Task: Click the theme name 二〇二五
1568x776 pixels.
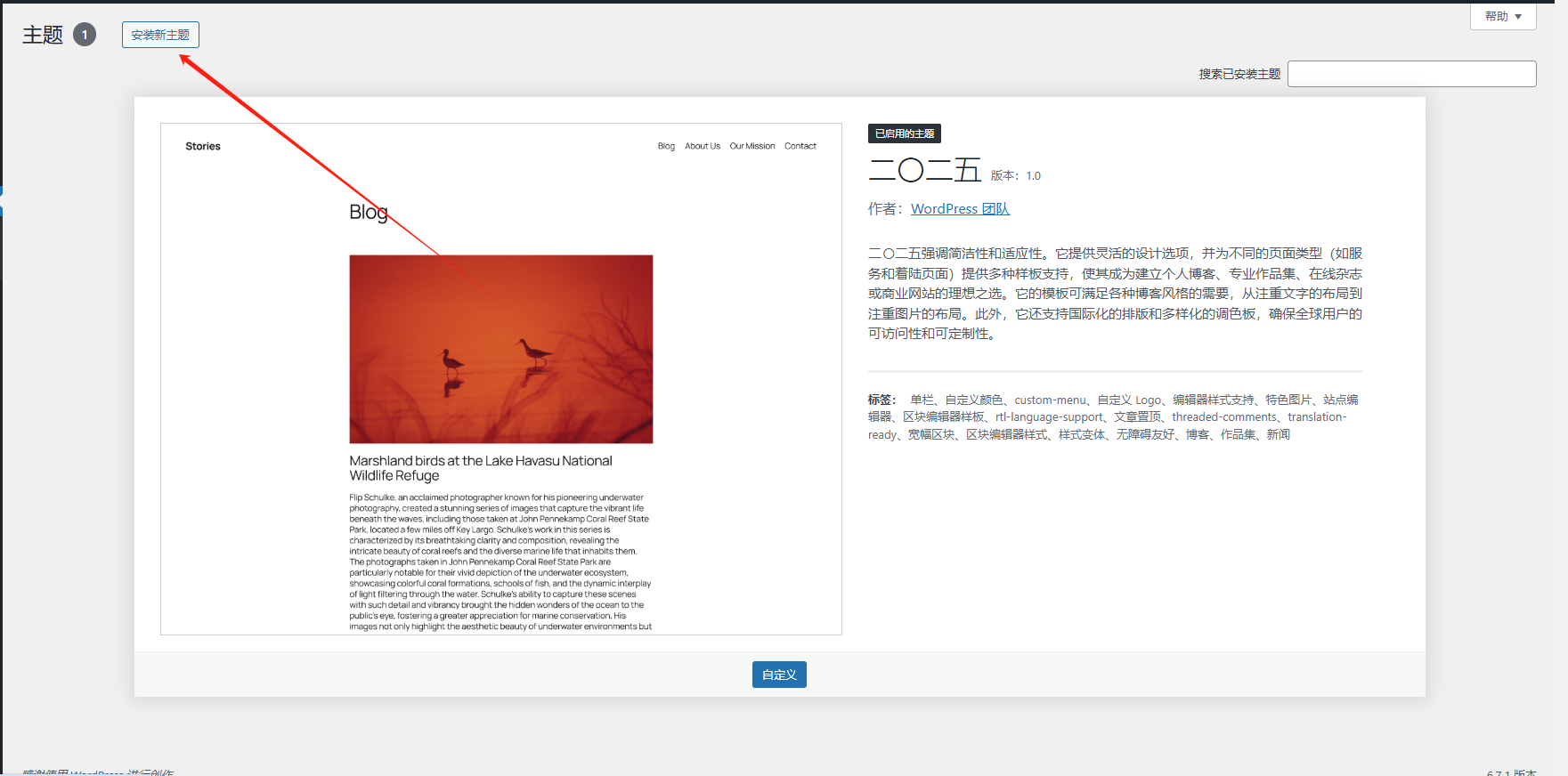Action: tap(924, 170)
